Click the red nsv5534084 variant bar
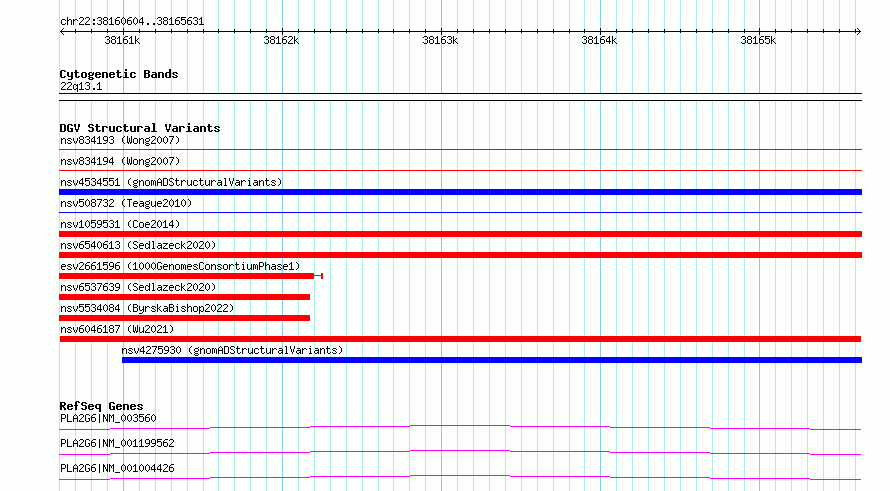 pyautogui.click(x=184, y=318)
